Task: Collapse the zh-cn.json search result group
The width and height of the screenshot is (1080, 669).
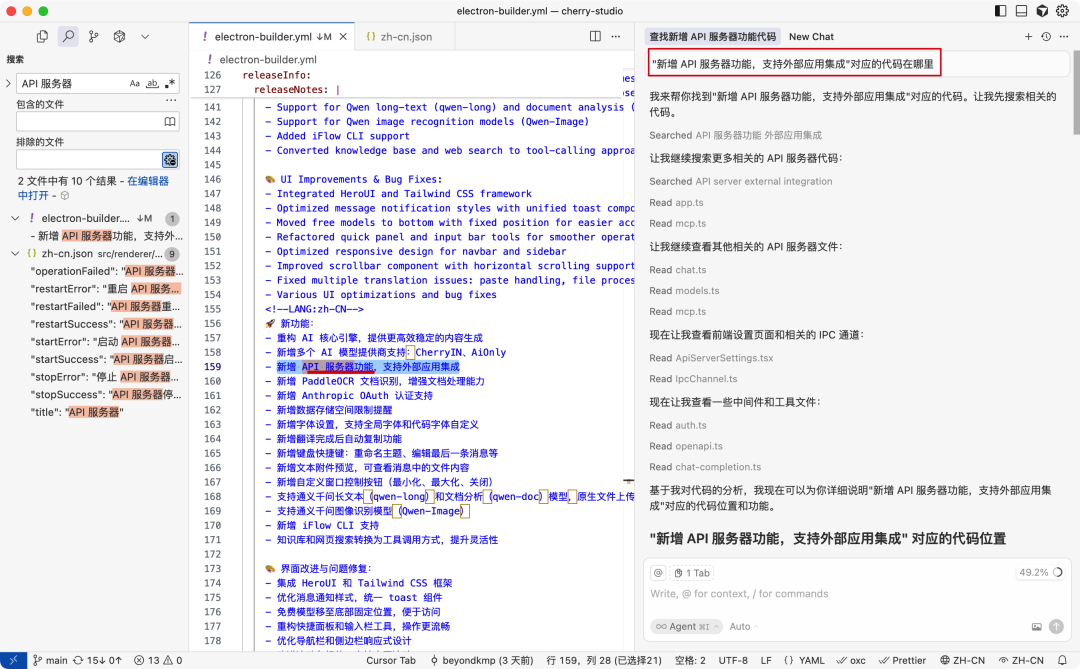Action: click(x=15, y=254)
